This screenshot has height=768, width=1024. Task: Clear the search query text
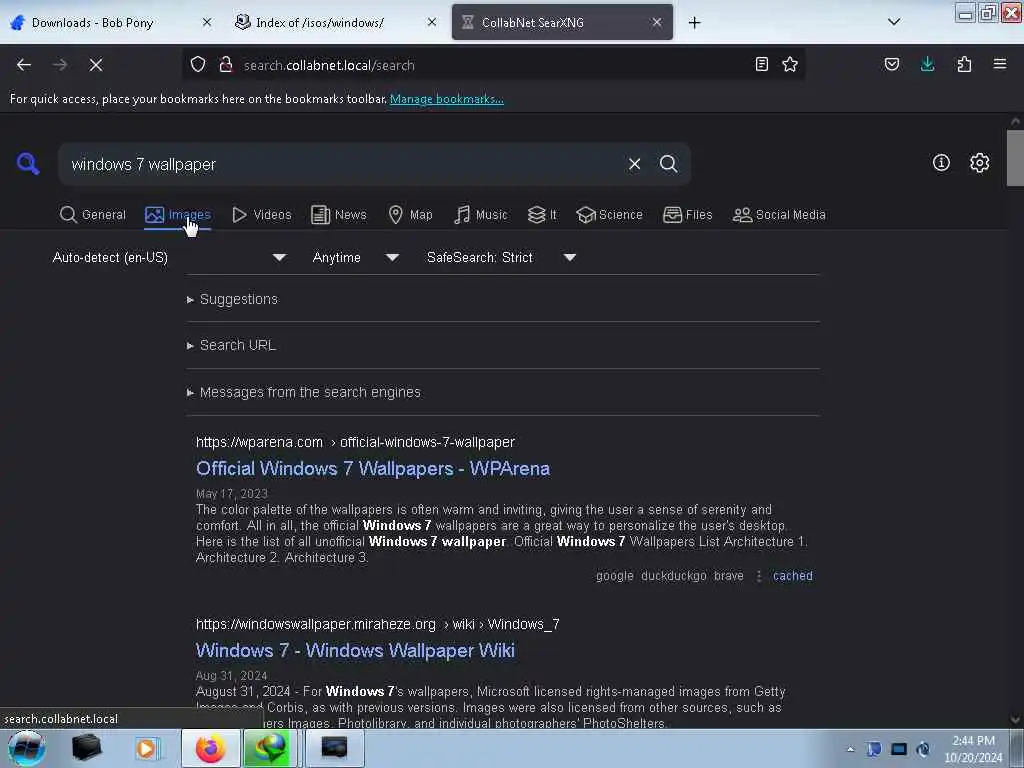point(634,164)
